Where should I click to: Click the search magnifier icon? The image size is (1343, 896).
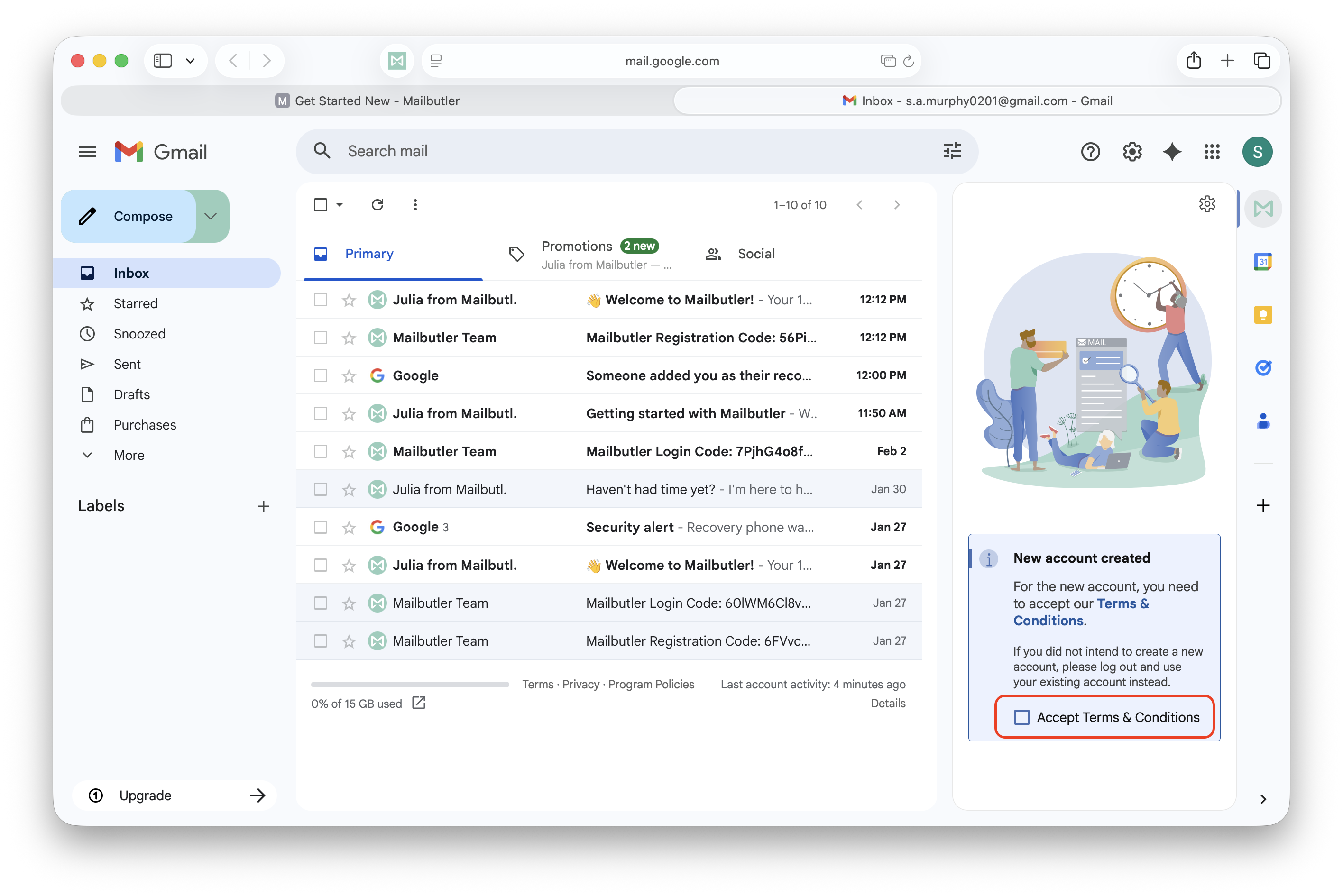tap(322, 151)
